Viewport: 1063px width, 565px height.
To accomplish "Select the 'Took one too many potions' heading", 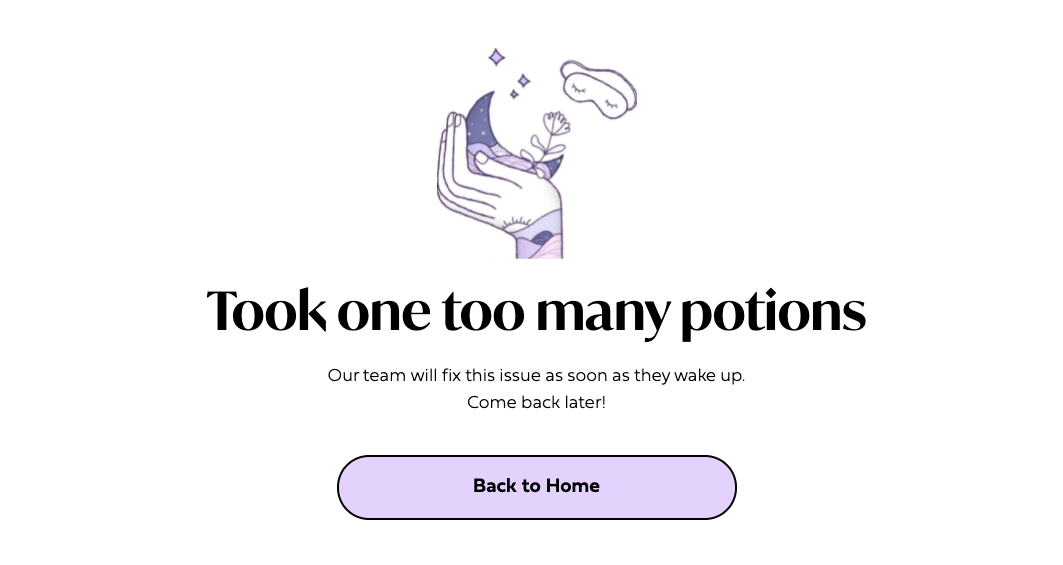I will (536, 311).
